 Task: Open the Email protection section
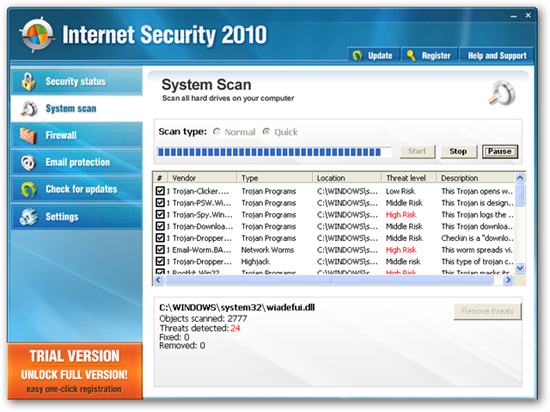[x=76, y=162]
